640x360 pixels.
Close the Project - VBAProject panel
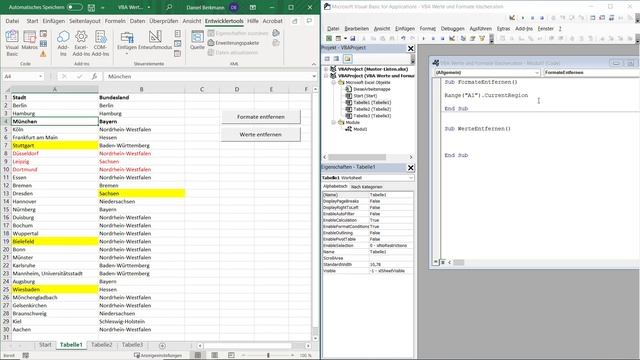click(x=411, y=48)
